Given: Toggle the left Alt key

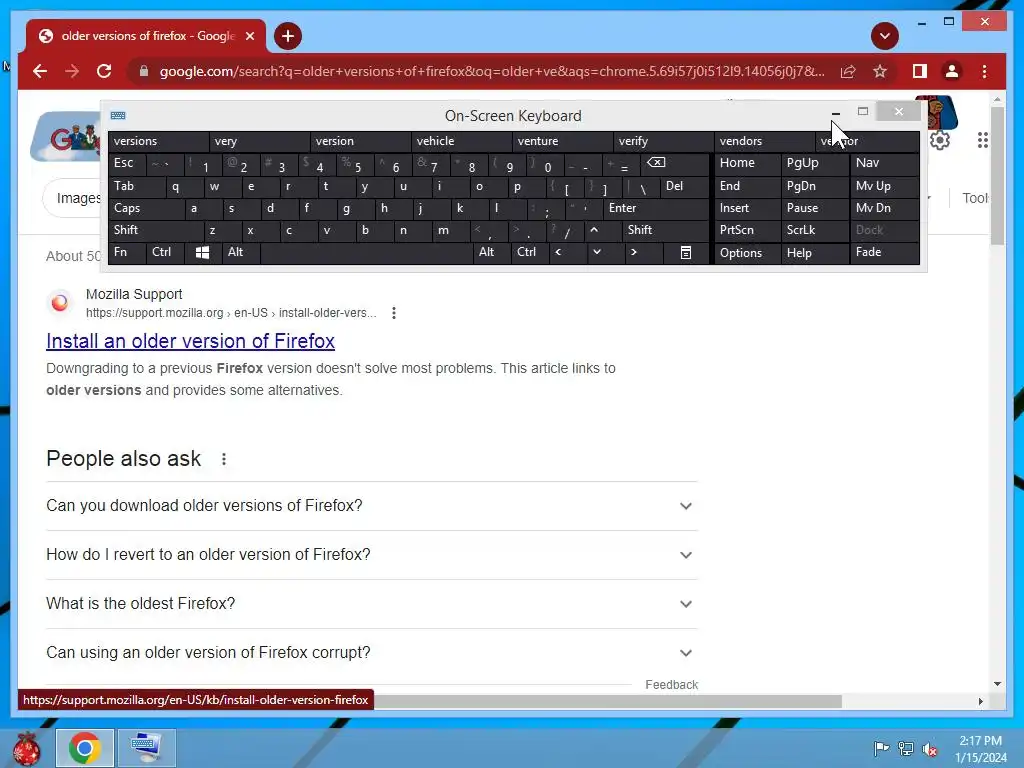Looking at the screenshot, I should point(241,252).
